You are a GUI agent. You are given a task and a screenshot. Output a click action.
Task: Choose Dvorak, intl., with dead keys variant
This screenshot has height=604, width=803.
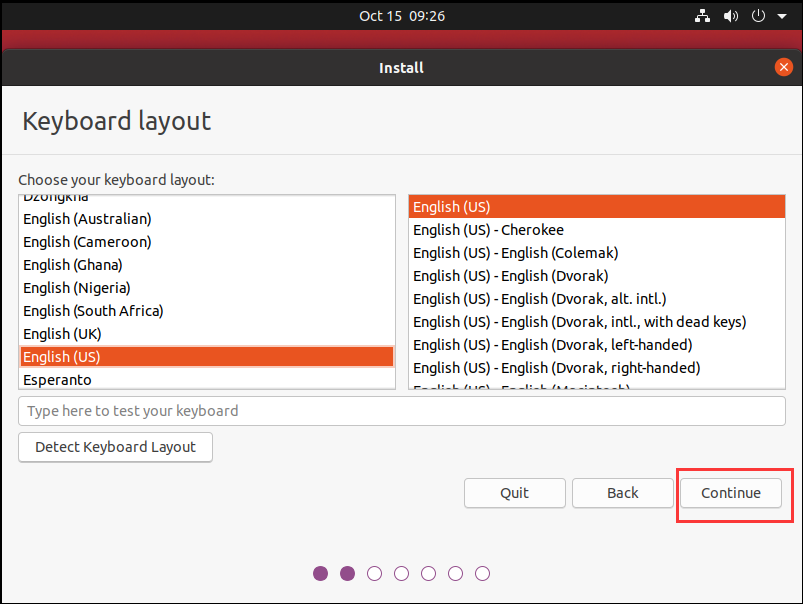pyautogui.click(x=597, y=322)
